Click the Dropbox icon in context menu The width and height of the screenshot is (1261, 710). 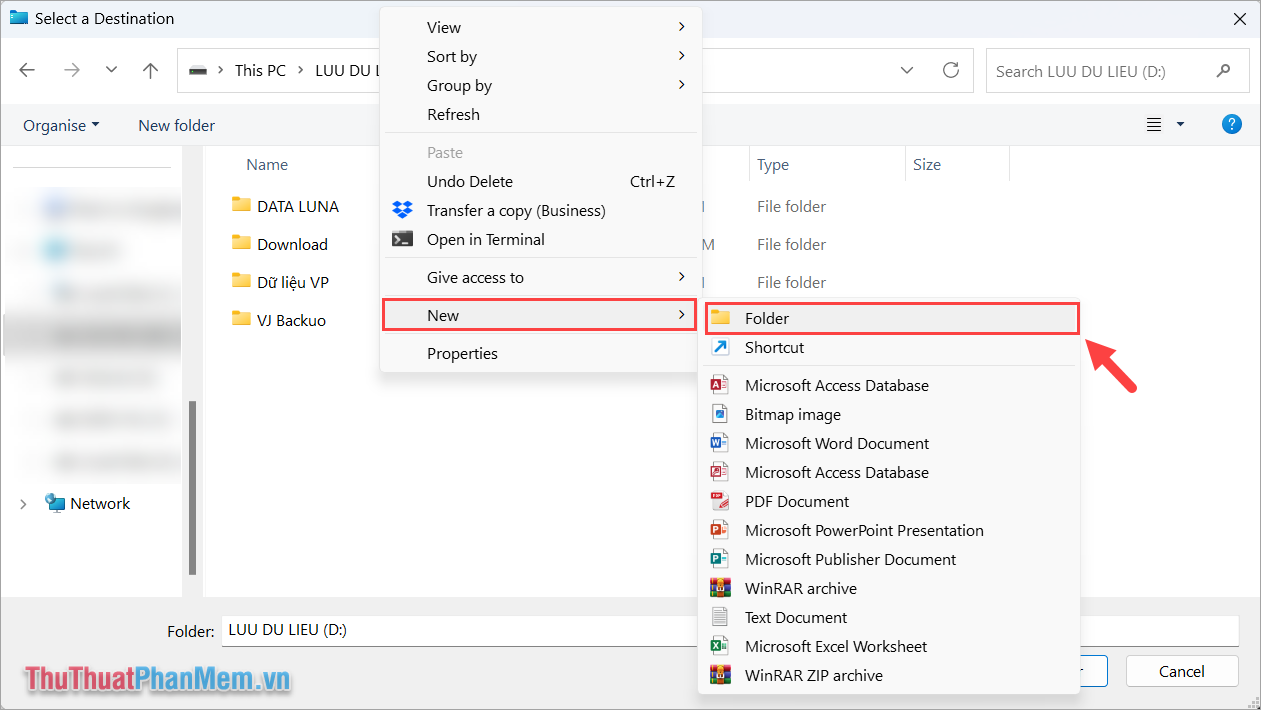click(x=402, y=210)
